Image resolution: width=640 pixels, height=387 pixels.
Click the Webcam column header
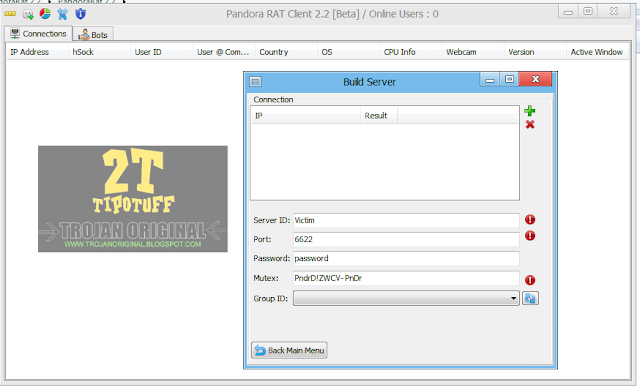473,52
